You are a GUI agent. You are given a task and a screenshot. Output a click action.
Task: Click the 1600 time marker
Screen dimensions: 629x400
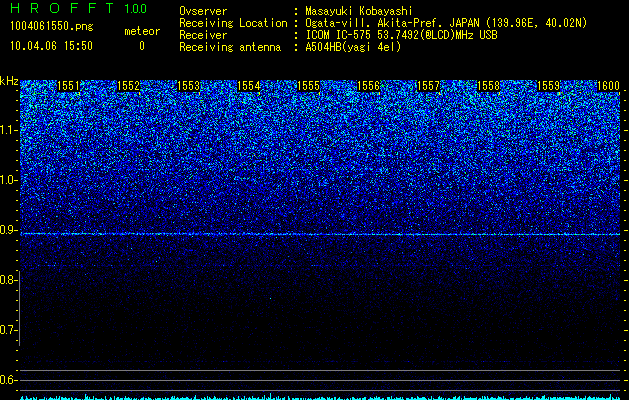pyautogui.click(x=609, y=86)
